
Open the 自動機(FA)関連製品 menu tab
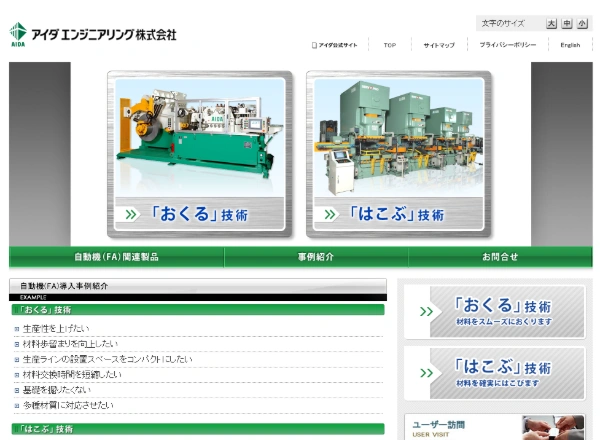click(x=116, y=257)
